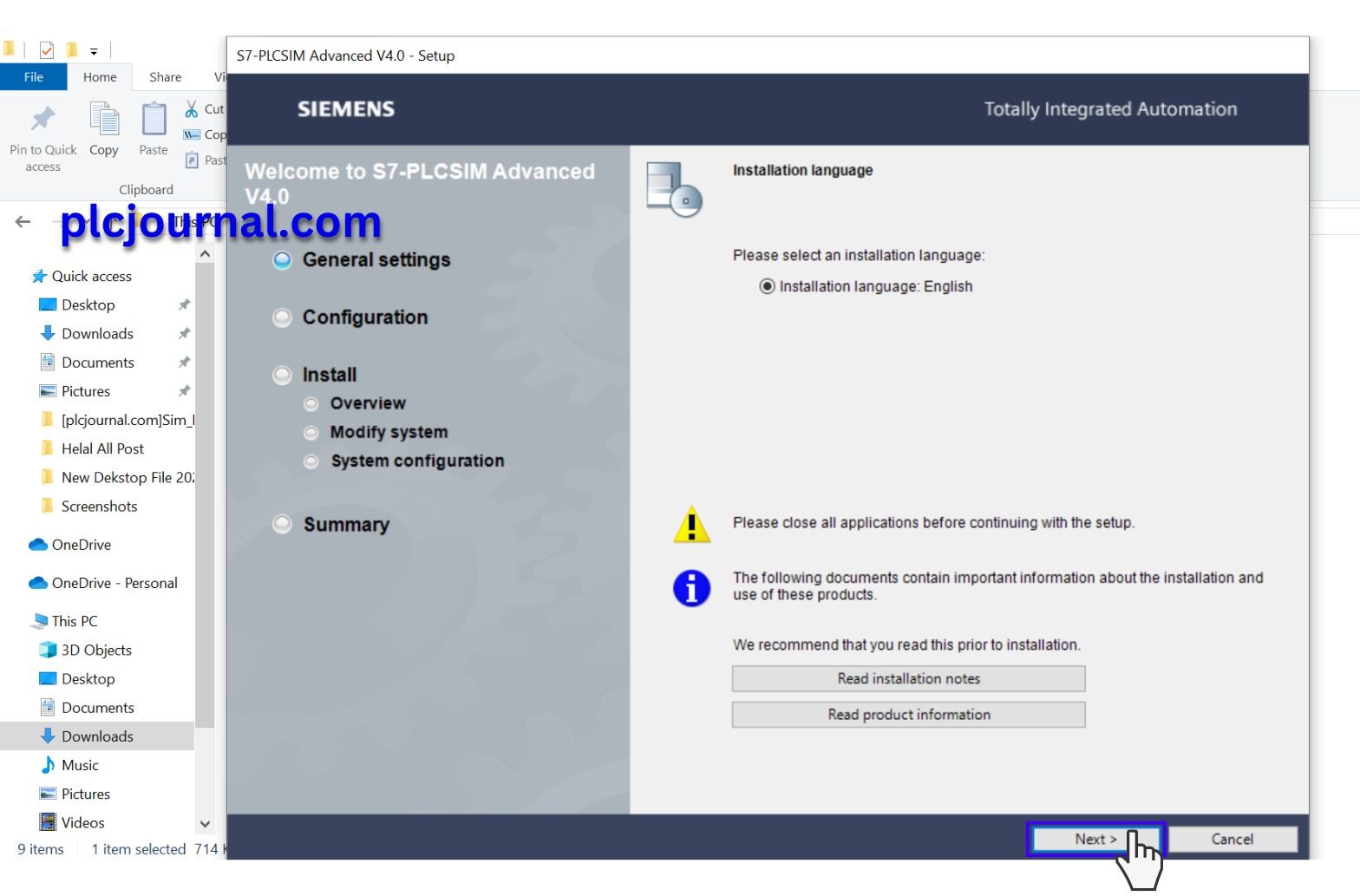Switch to Share ribbon tab
The height and width of the screenshot is (896, 1360).
165,77
